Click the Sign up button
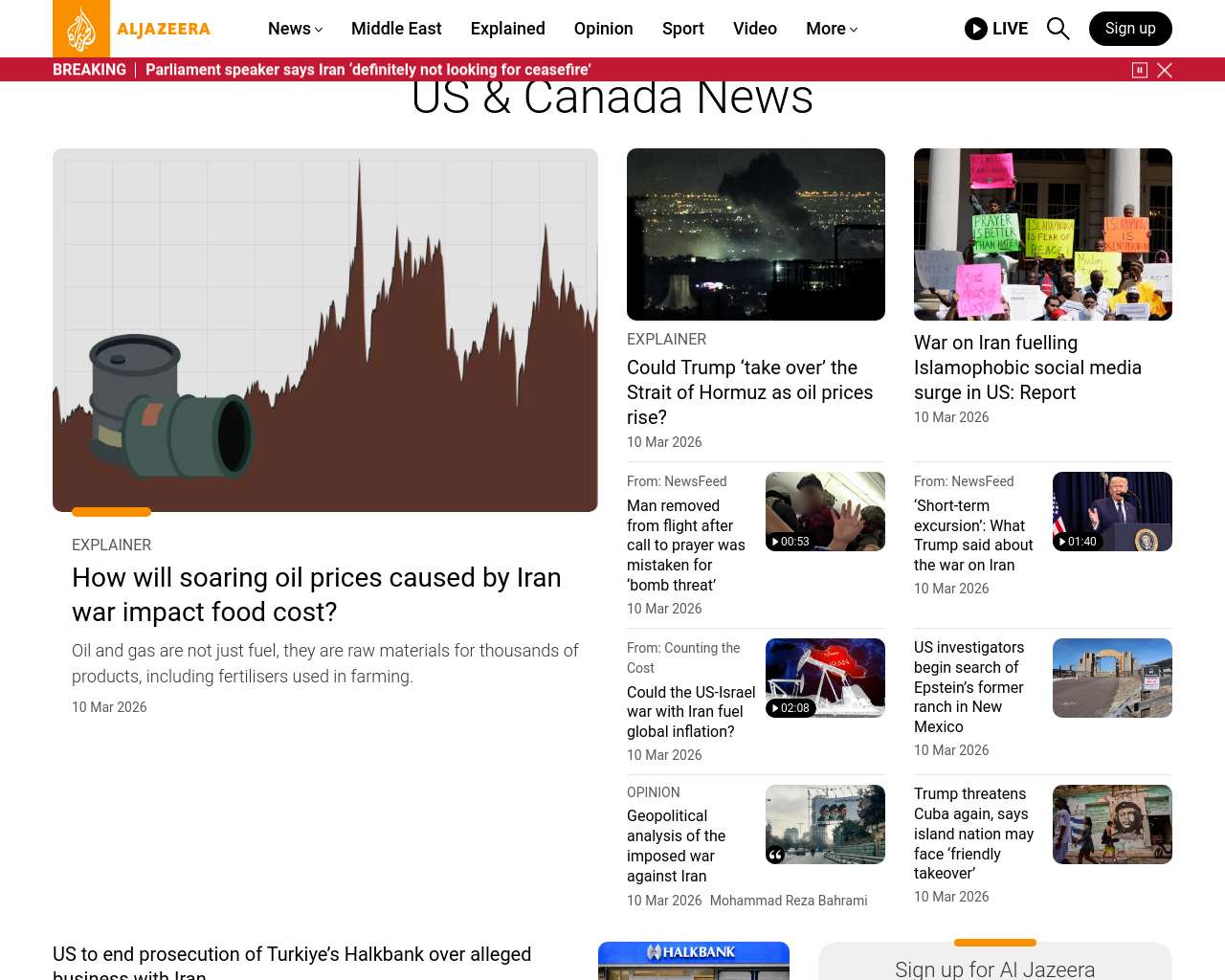The height and width of the screenshot is (980, 1225). [1130, 29]
